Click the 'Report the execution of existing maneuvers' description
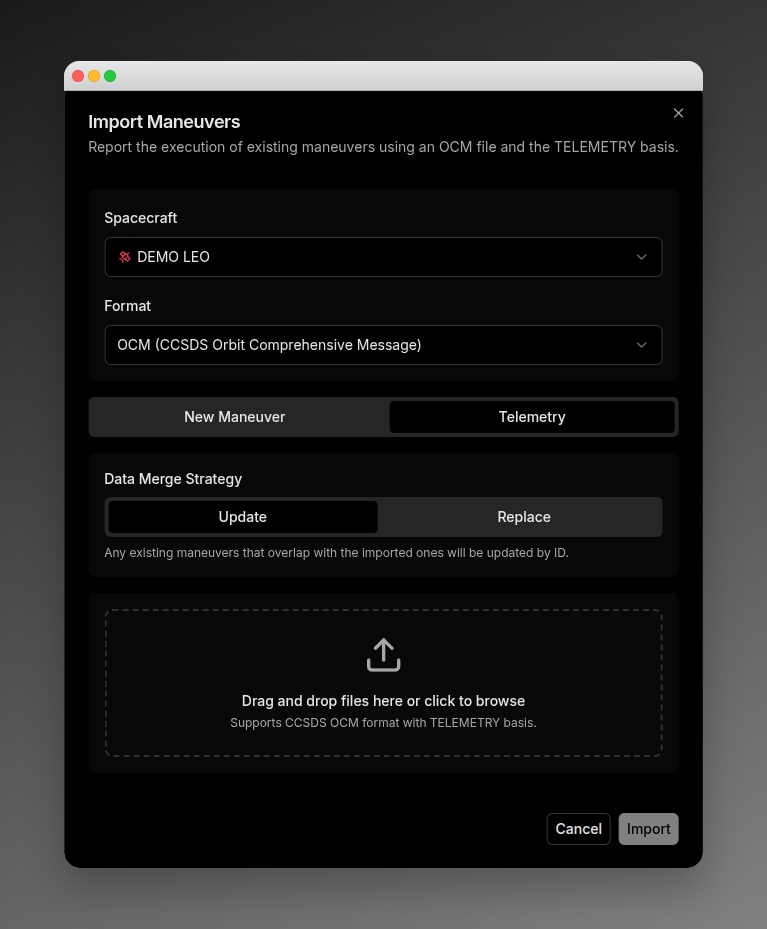The image size is (767, 929). (x=383, y=147)
